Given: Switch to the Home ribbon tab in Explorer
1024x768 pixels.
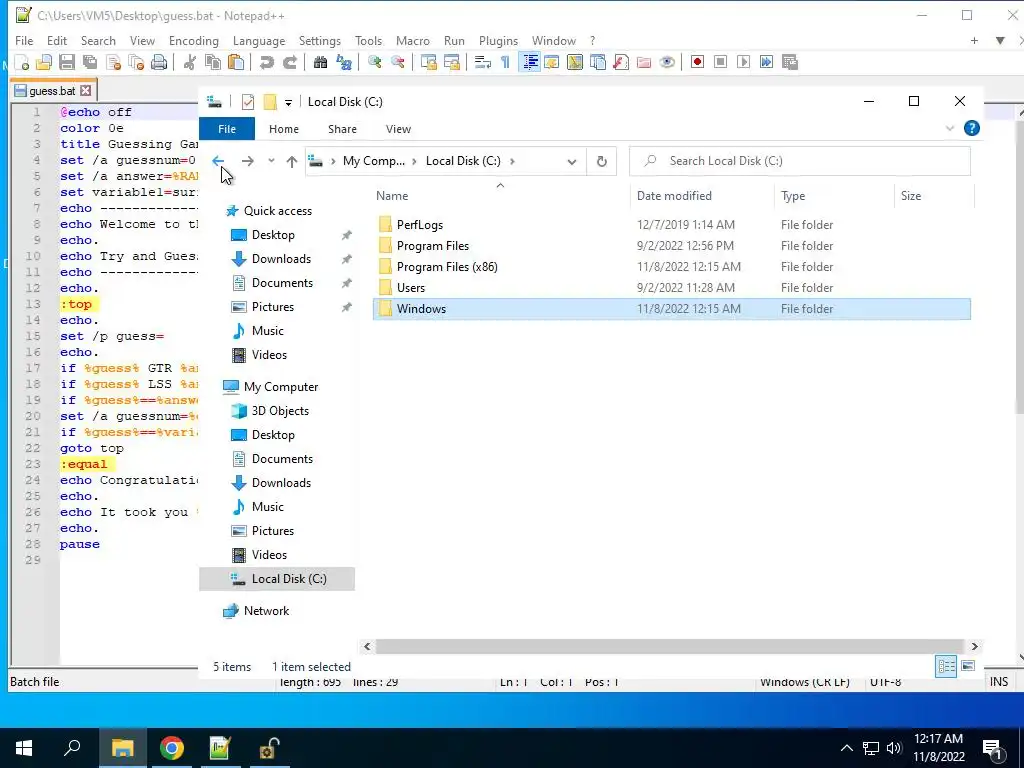Looking at the screenshot, I should [x=283, y=129].
